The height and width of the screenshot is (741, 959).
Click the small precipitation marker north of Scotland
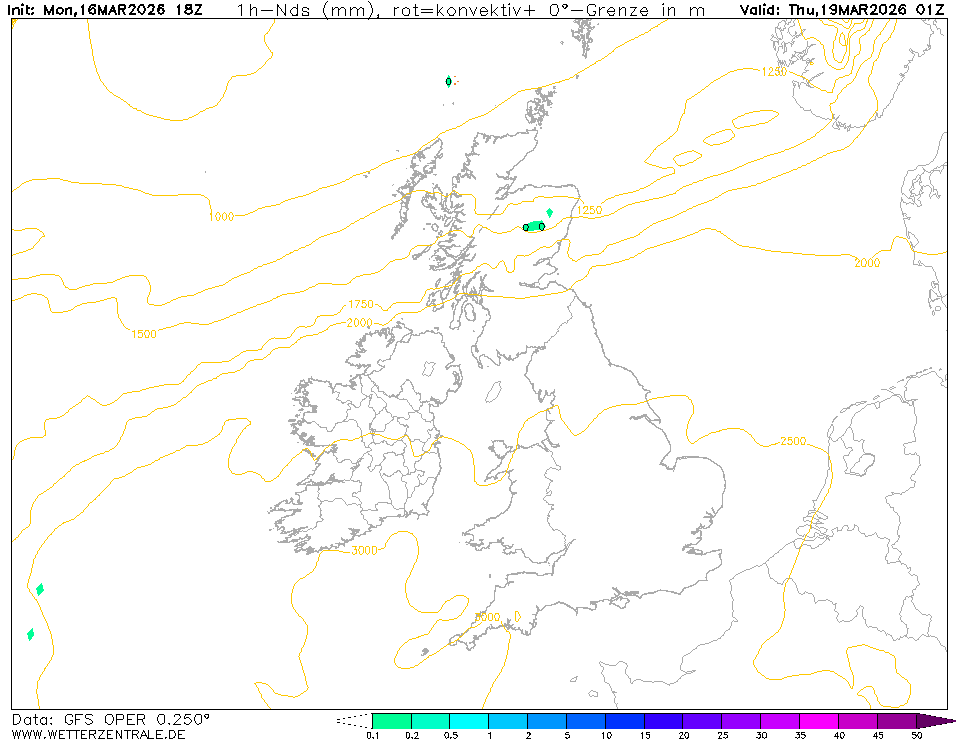(448, 81)
